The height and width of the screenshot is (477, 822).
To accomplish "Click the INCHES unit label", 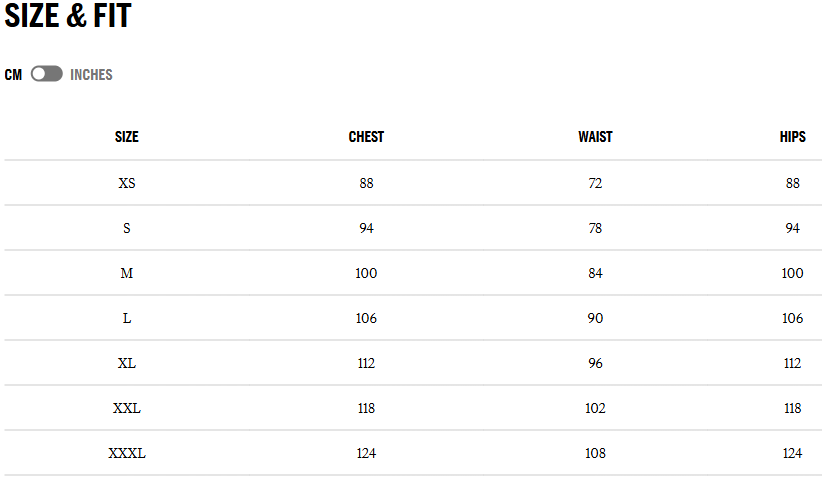I will point(91,75).
